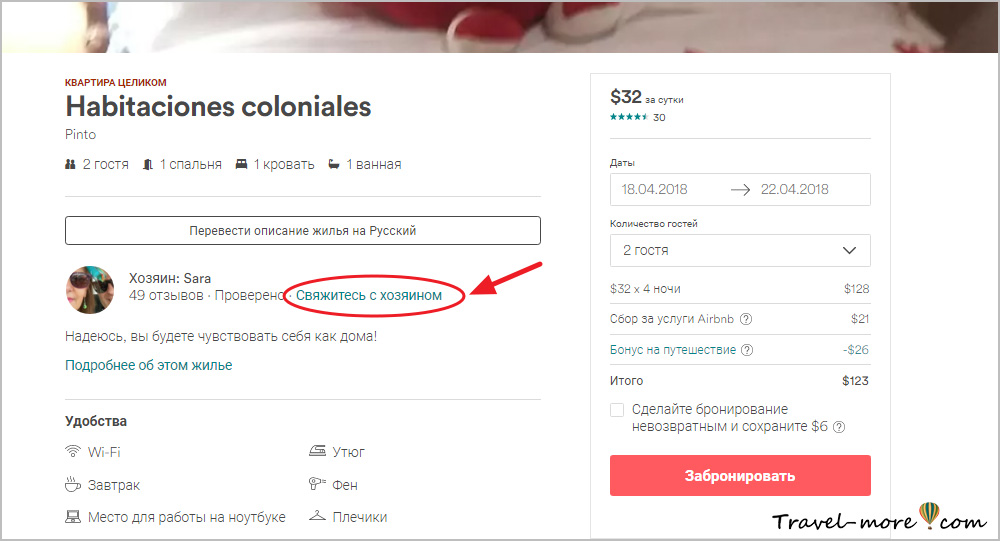Open Подробнее об этом жилье link
This screenshot has width=1000, height=541.
pos(149,366)
